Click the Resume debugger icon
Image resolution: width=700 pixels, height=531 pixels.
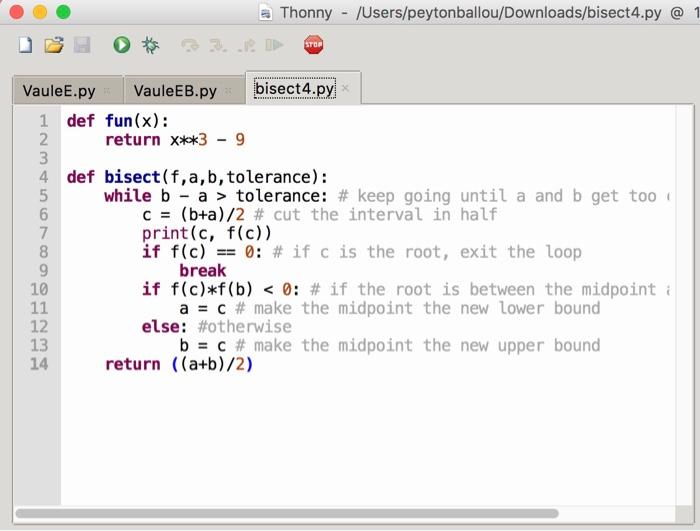pyautogui.click(x=274, y=45)
